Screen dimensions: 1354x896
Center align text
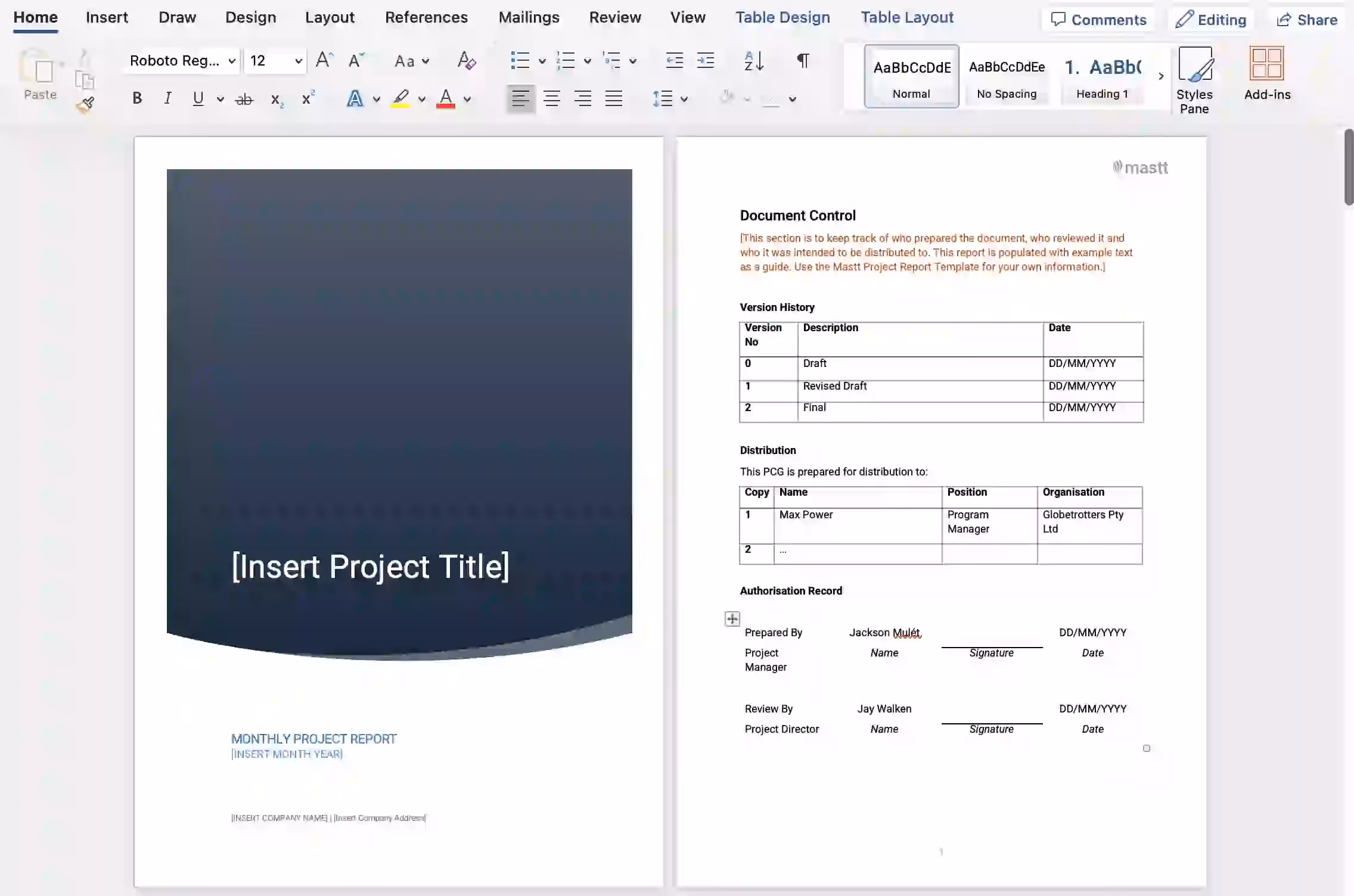552,98
